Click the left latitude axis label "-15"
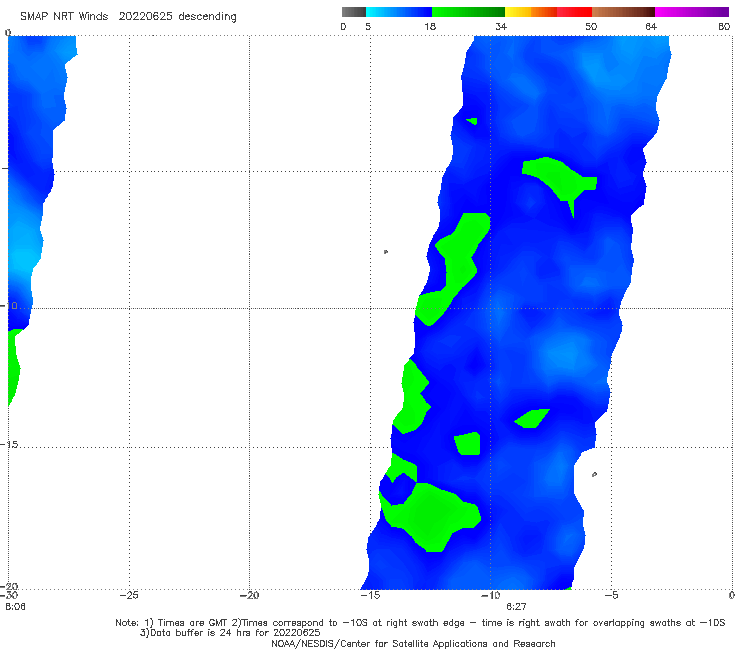This screenshot has height=650, width=740. (x=9, y=445)
